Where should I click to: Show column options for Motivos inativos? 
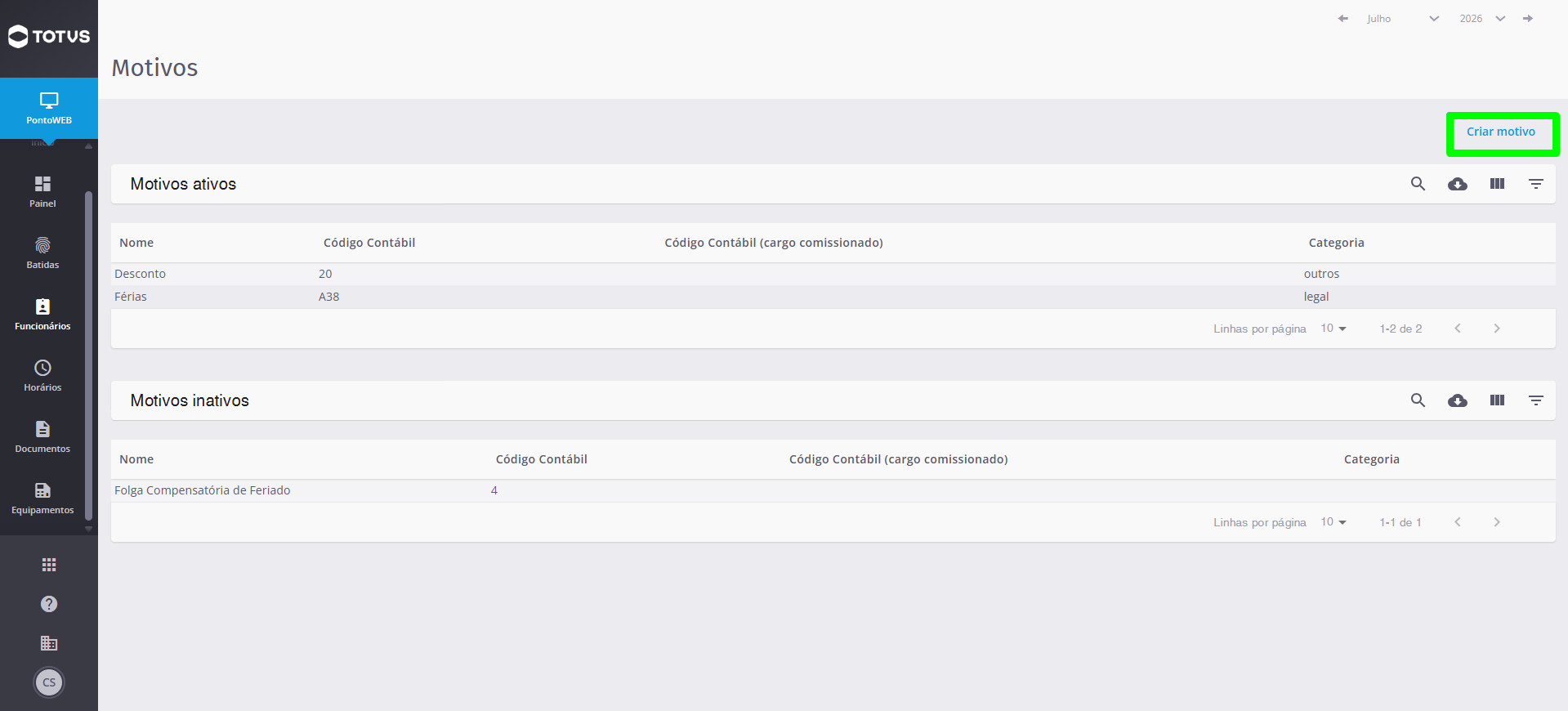[1497, 400]
